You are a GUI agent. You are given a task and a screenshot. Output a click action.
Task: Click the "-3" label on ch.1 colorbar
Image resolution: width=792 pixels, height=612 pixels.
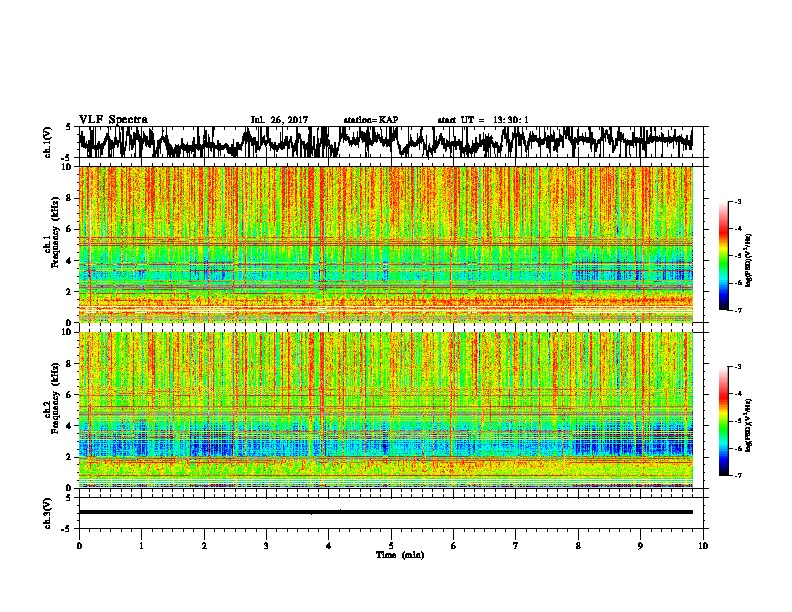pyautogui.click(x=737, y=201)
